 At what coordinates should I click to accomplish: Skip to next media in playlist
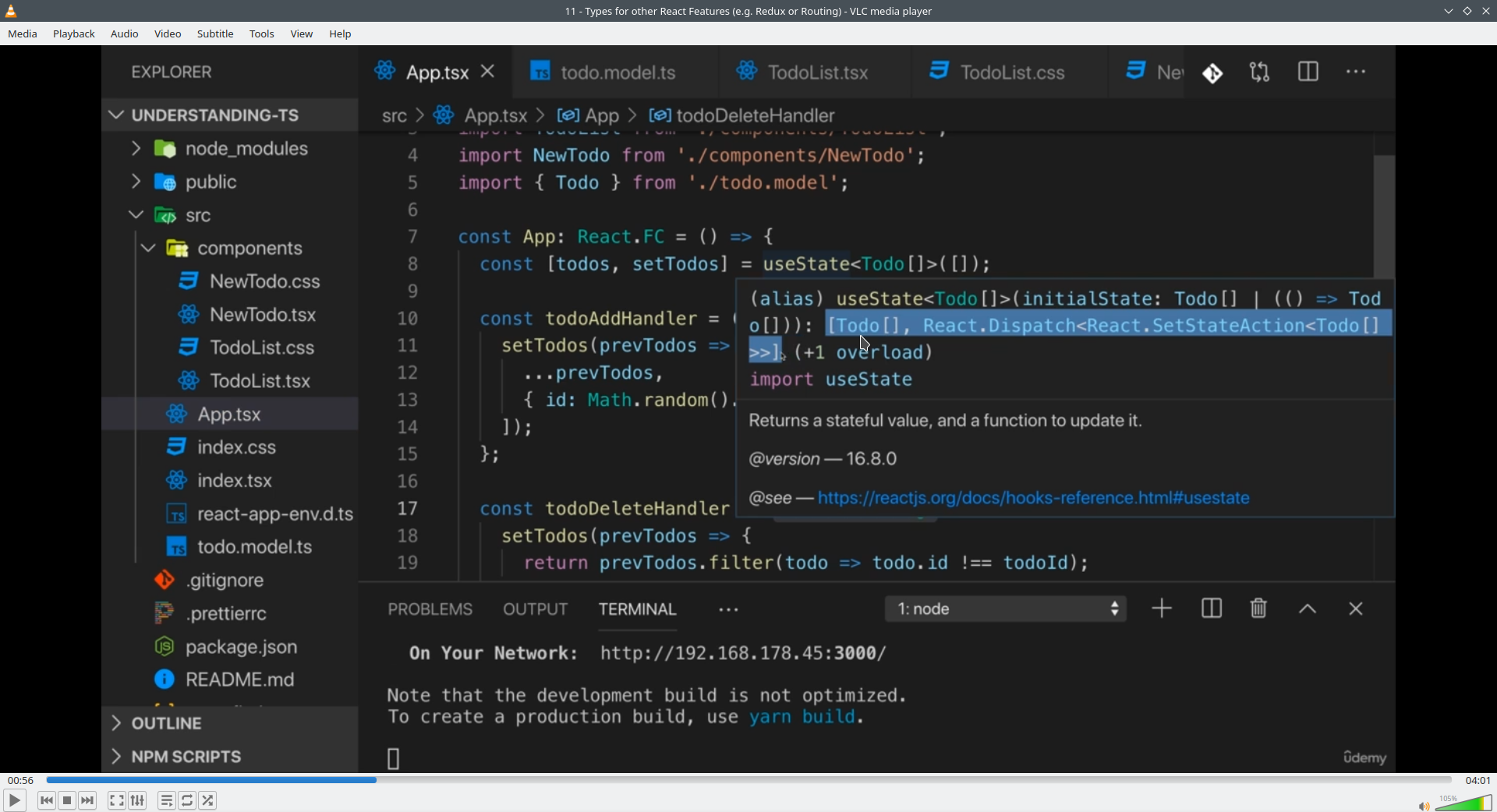(87, 800)
